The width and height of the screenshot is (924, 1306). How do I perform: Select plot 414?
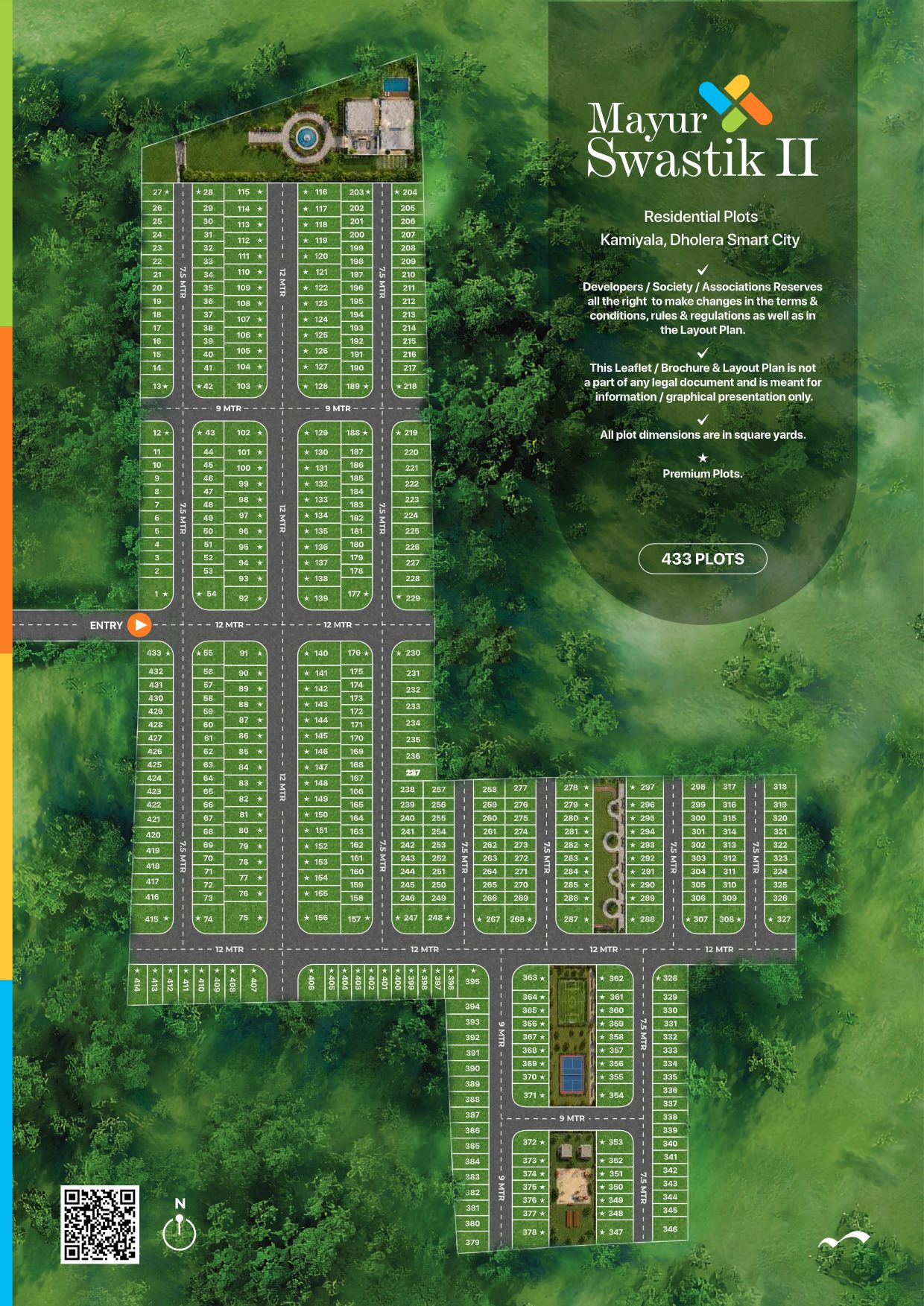coord(137,984)
